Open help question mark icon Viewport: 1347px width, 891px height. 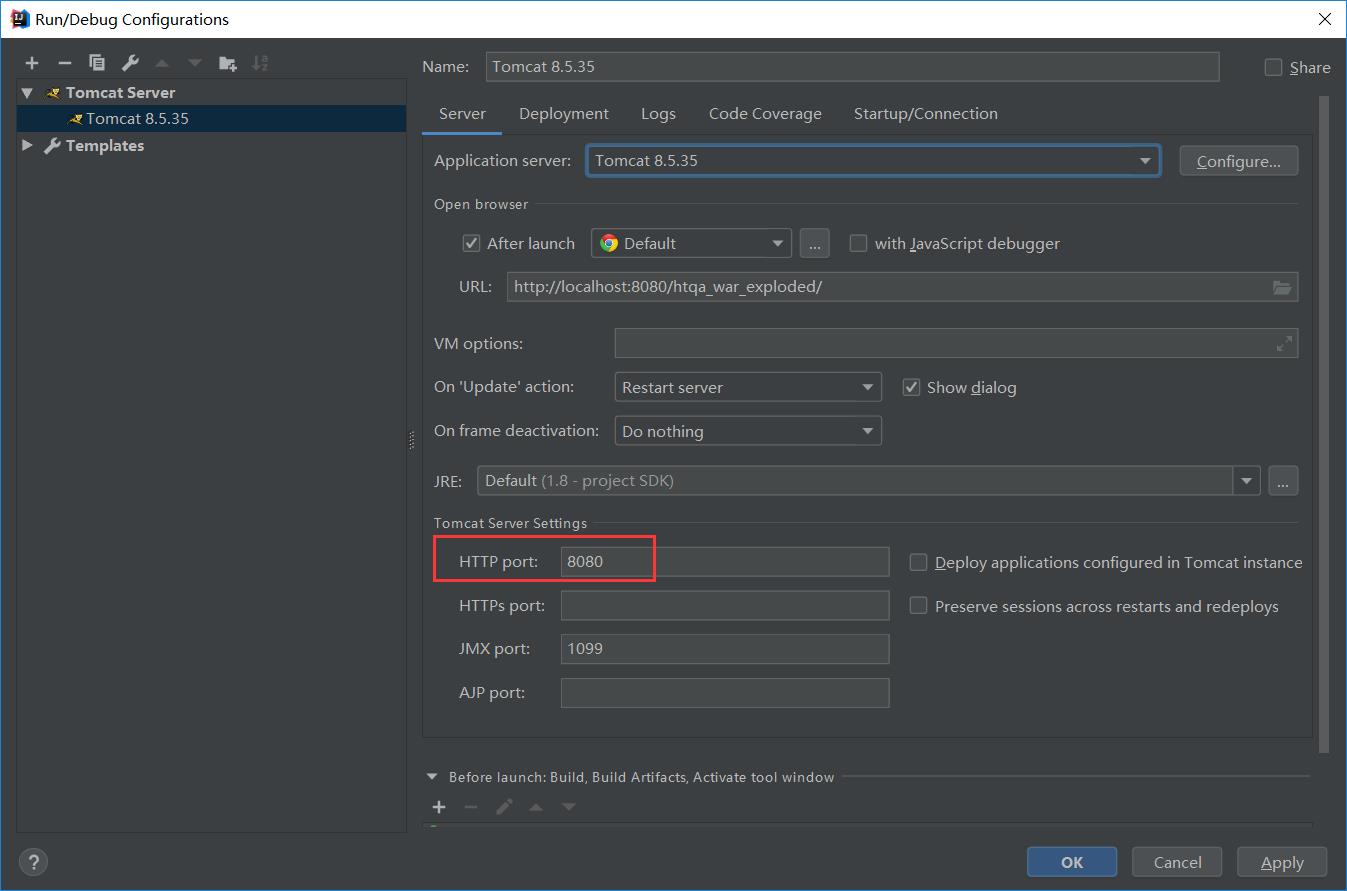coord(33,862)
